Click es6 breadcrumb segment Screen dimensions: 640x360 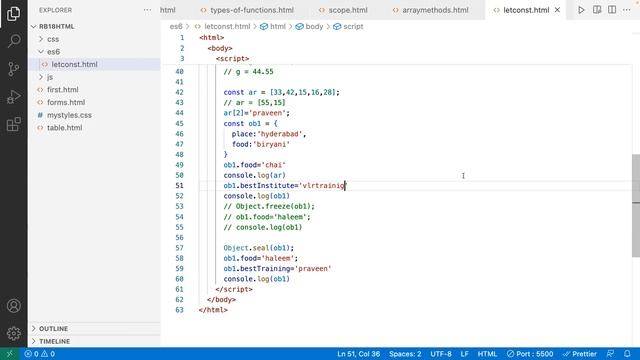176,27
